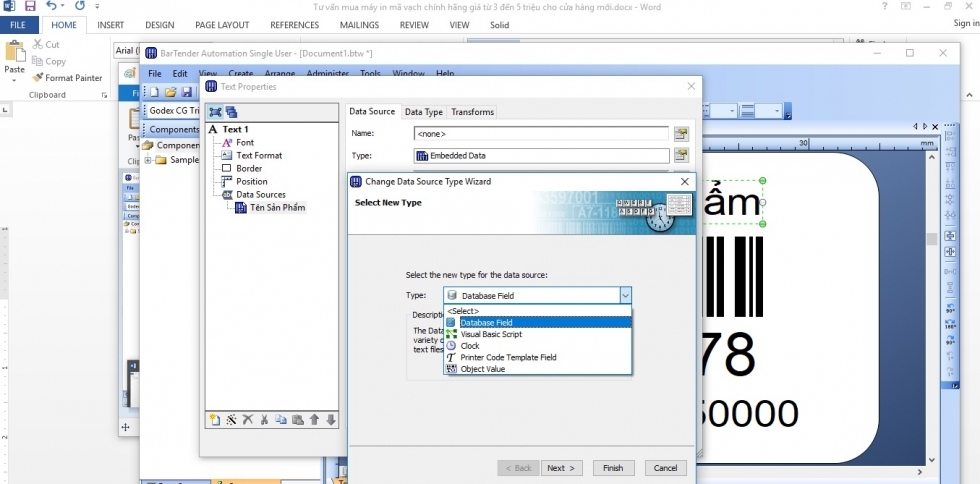Click second view icon above Text 1 tree
The width and height of the screenshot is (980, 484).
tap(231, 112)
